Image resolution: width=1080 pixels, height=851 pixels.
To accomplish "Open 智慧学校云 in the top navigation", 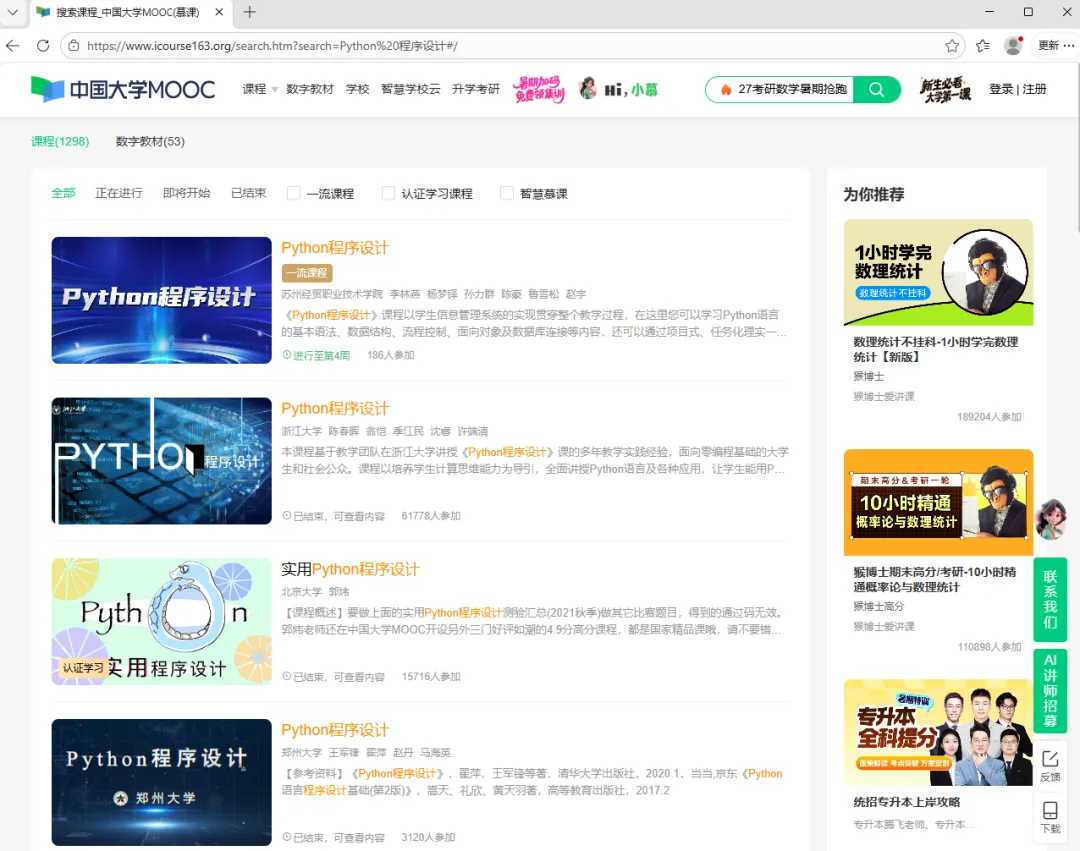I will 411,90.
